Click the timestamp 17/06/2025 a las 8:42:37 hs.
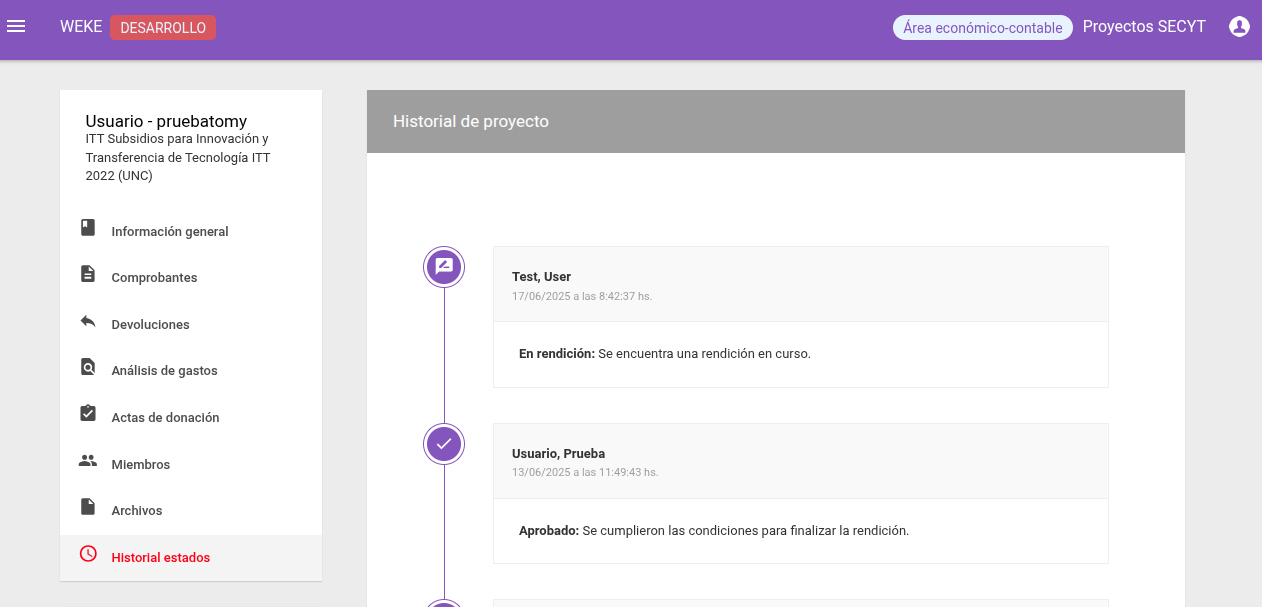Screen dimensions: 1262x607 click(582, 296)
